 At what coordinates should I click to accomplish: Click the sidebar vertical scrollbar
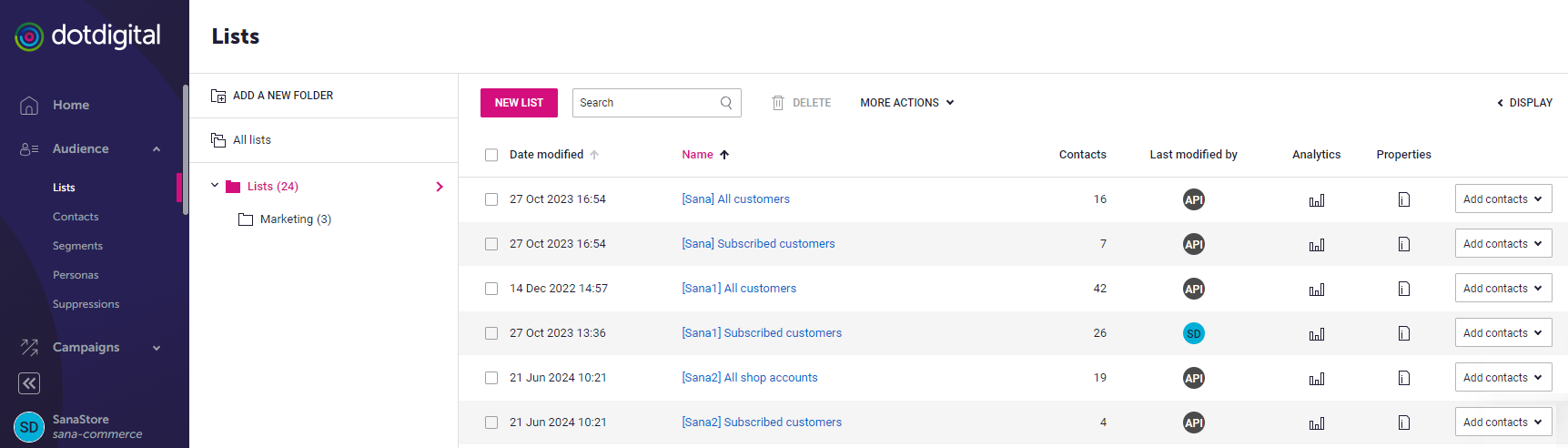click(x=186, y=150)
